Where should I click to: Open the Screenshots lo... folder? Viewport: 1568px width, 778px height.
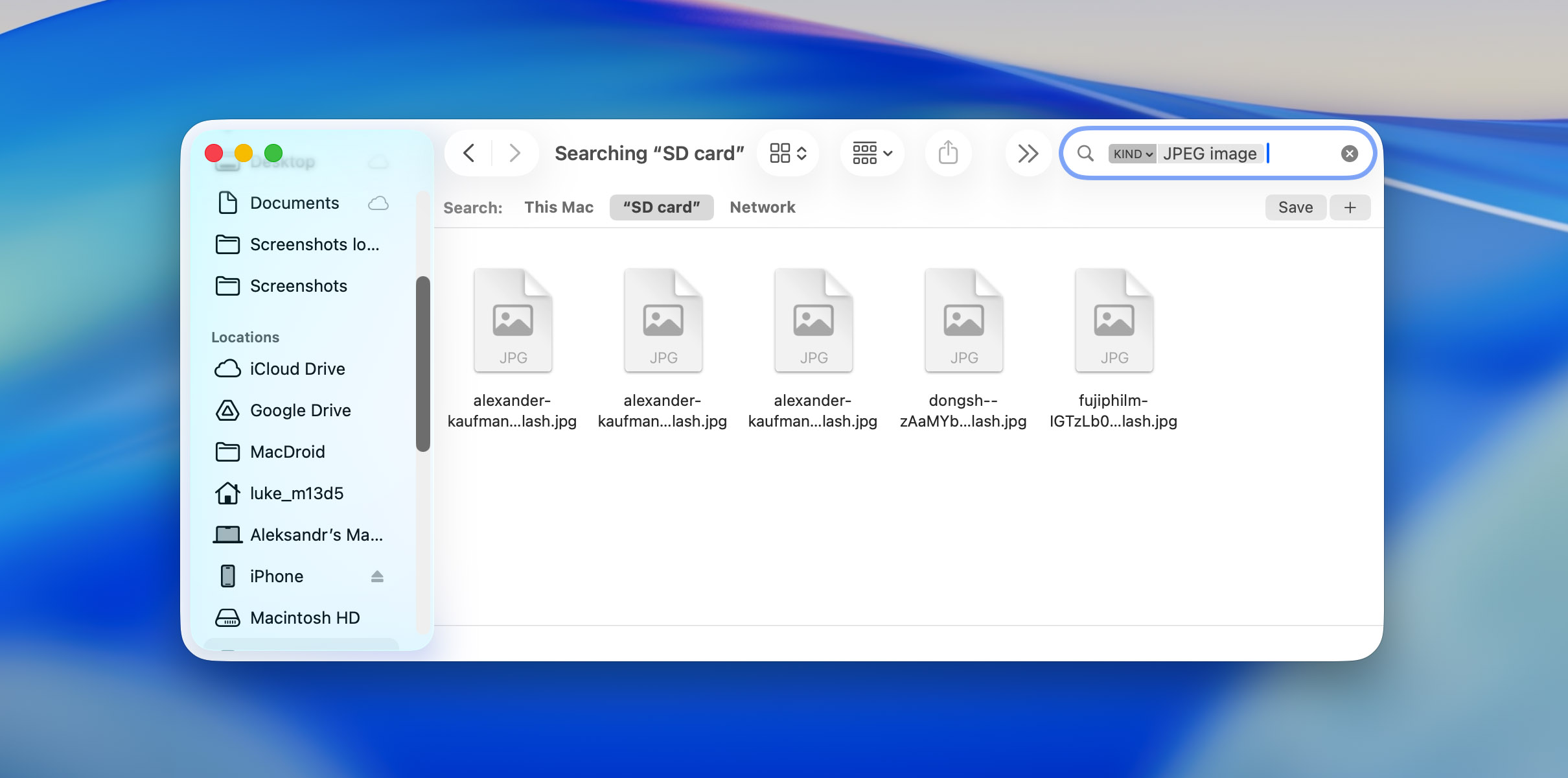tap(302, 244)
